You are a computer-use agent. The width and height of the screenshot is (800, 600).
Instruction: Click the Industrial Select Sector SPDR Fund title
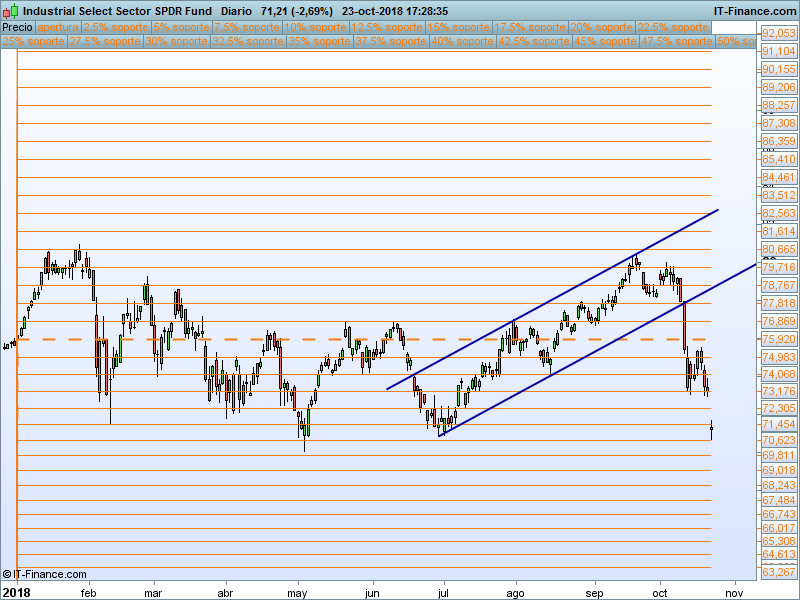(x=117, y=11)
